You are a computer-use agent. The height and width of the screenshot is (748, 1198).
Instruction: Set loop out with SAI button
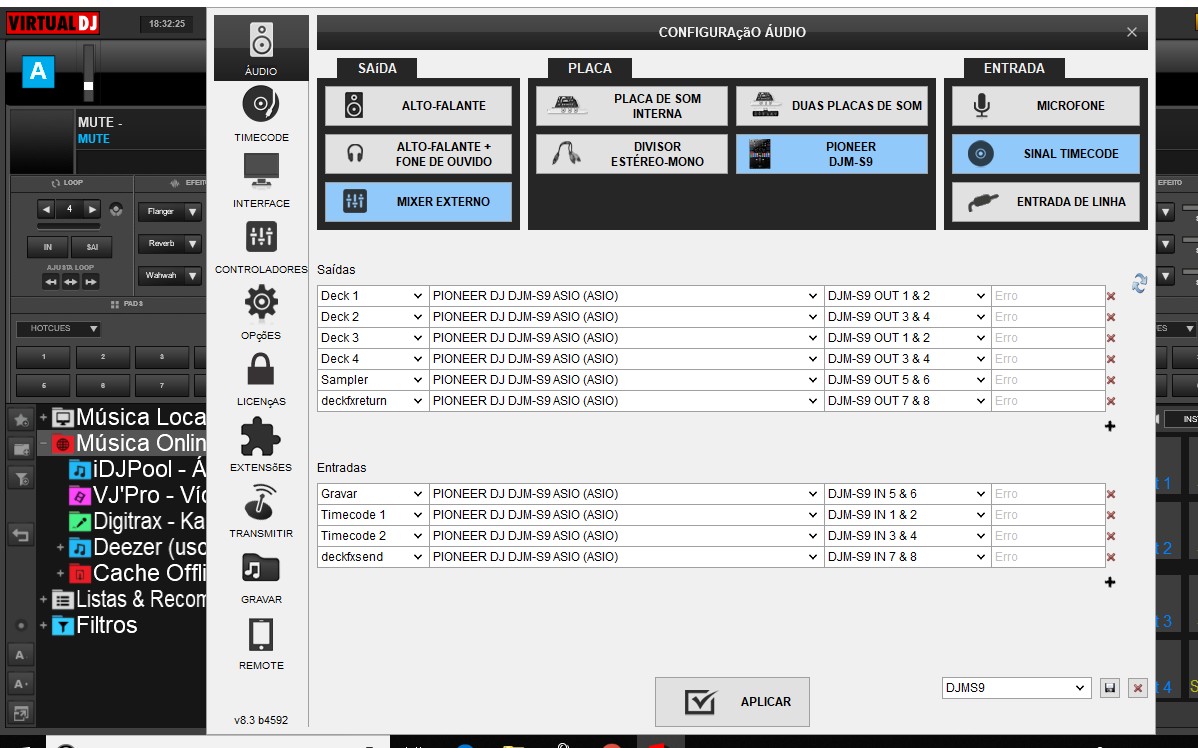pyautogui.click(x=92, y=247)
